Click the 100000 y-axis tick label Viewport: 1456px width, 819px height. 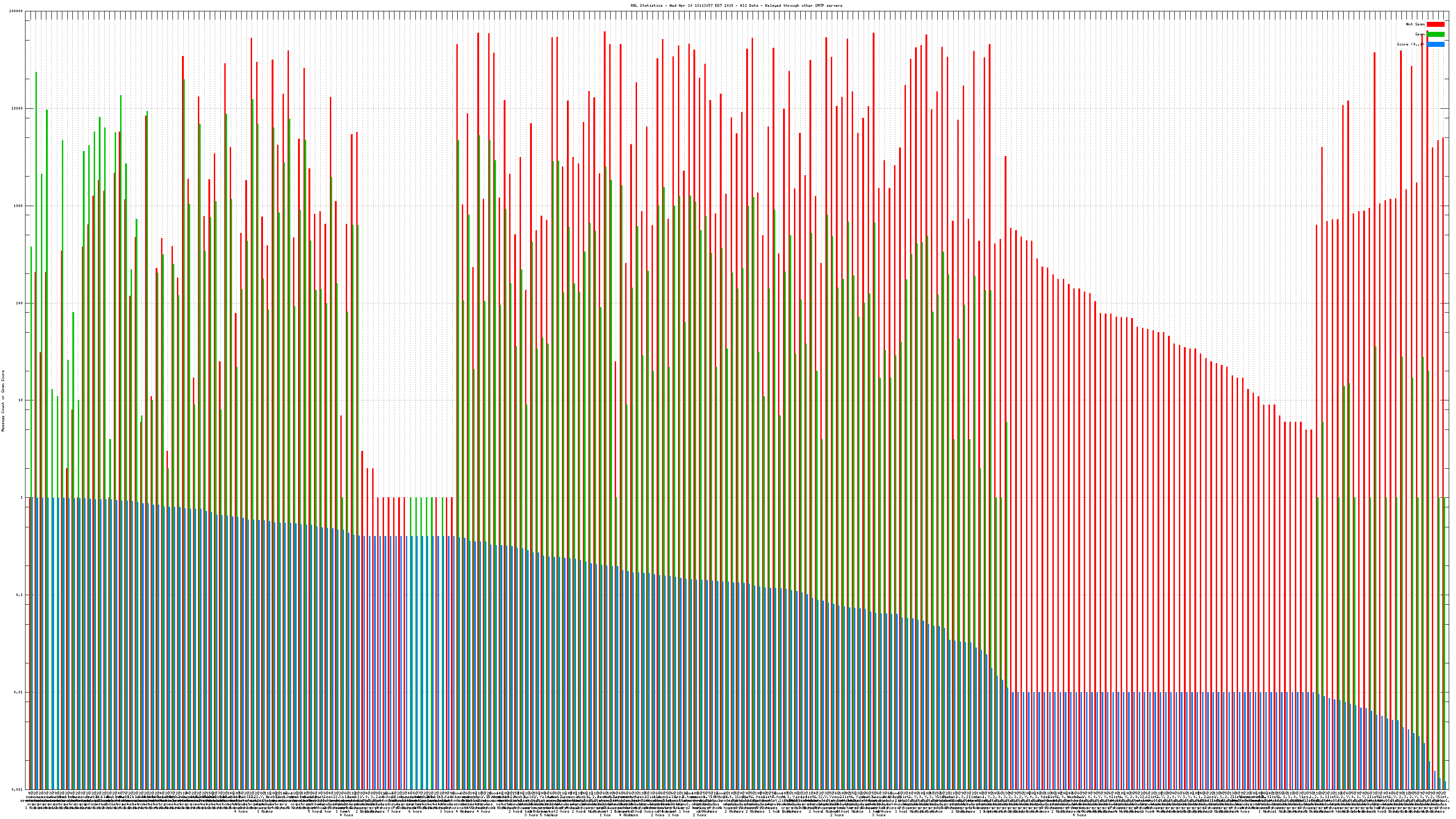tap(16, 11)
